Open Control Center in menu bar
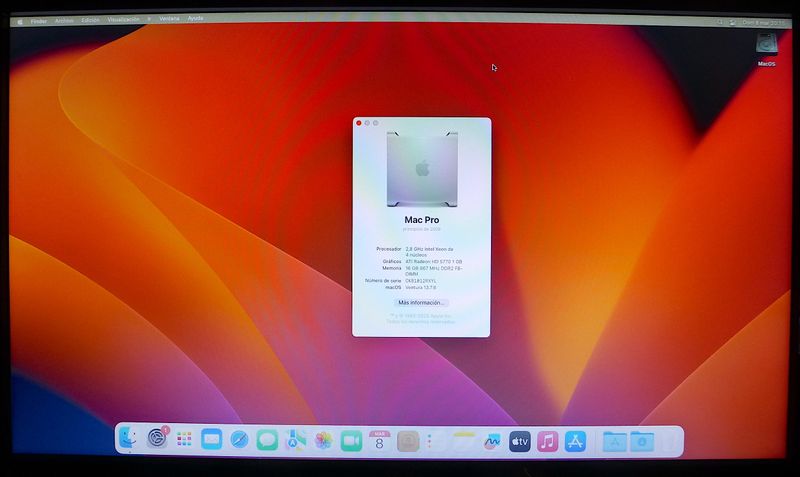The width and height of the screenshot is (800, 477). tap(733, 22)
